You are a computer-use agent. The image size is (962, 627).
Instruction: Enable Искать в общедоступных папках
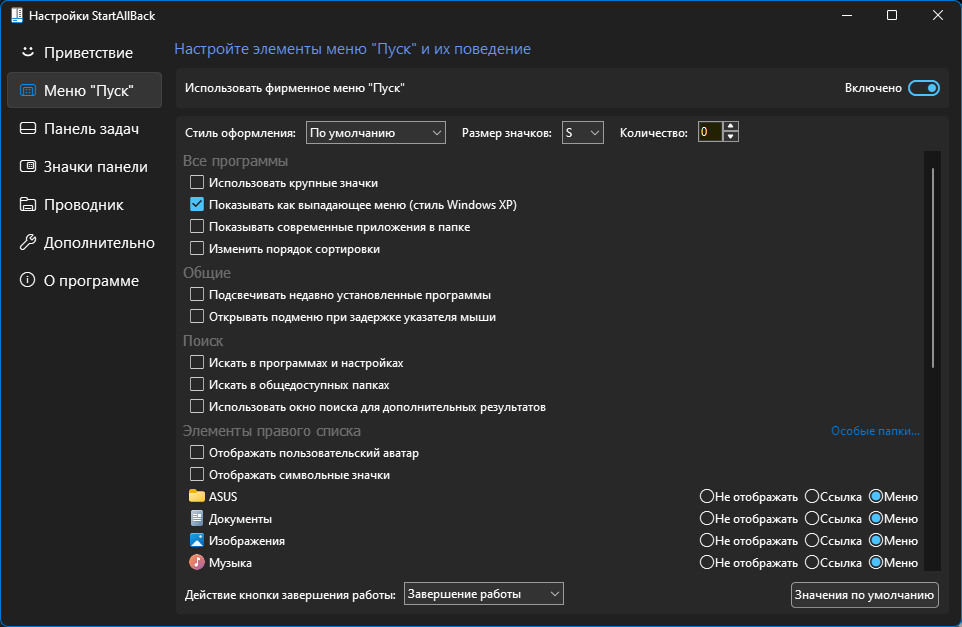tap(197, 385)
